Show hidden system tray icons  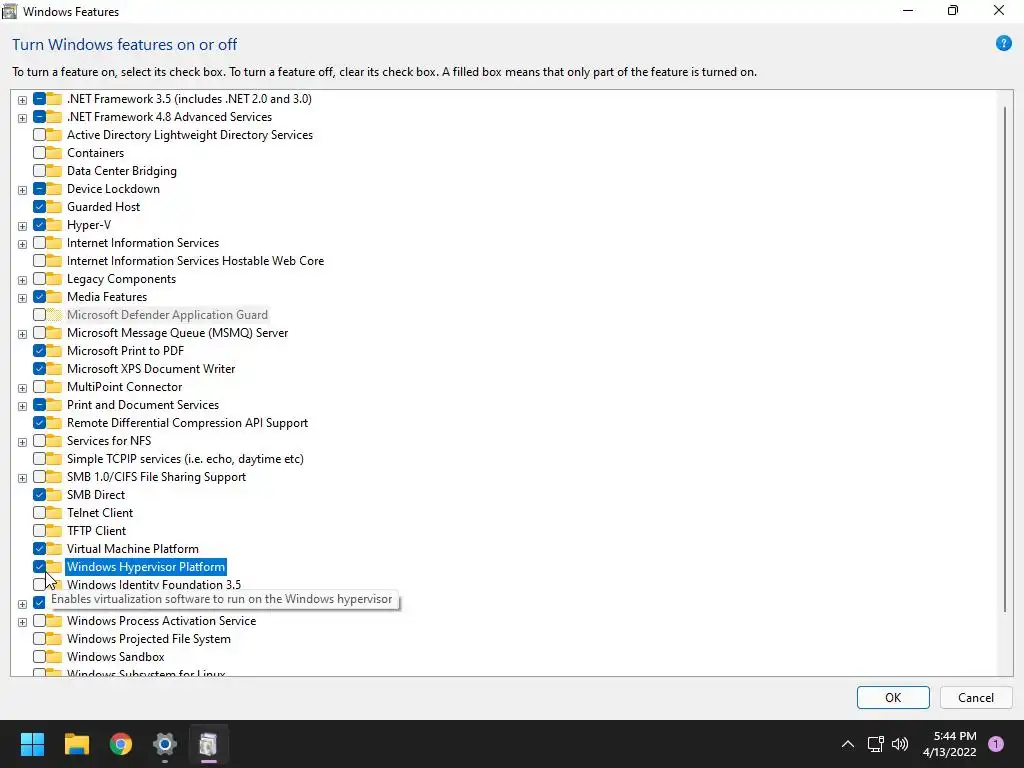847,744
